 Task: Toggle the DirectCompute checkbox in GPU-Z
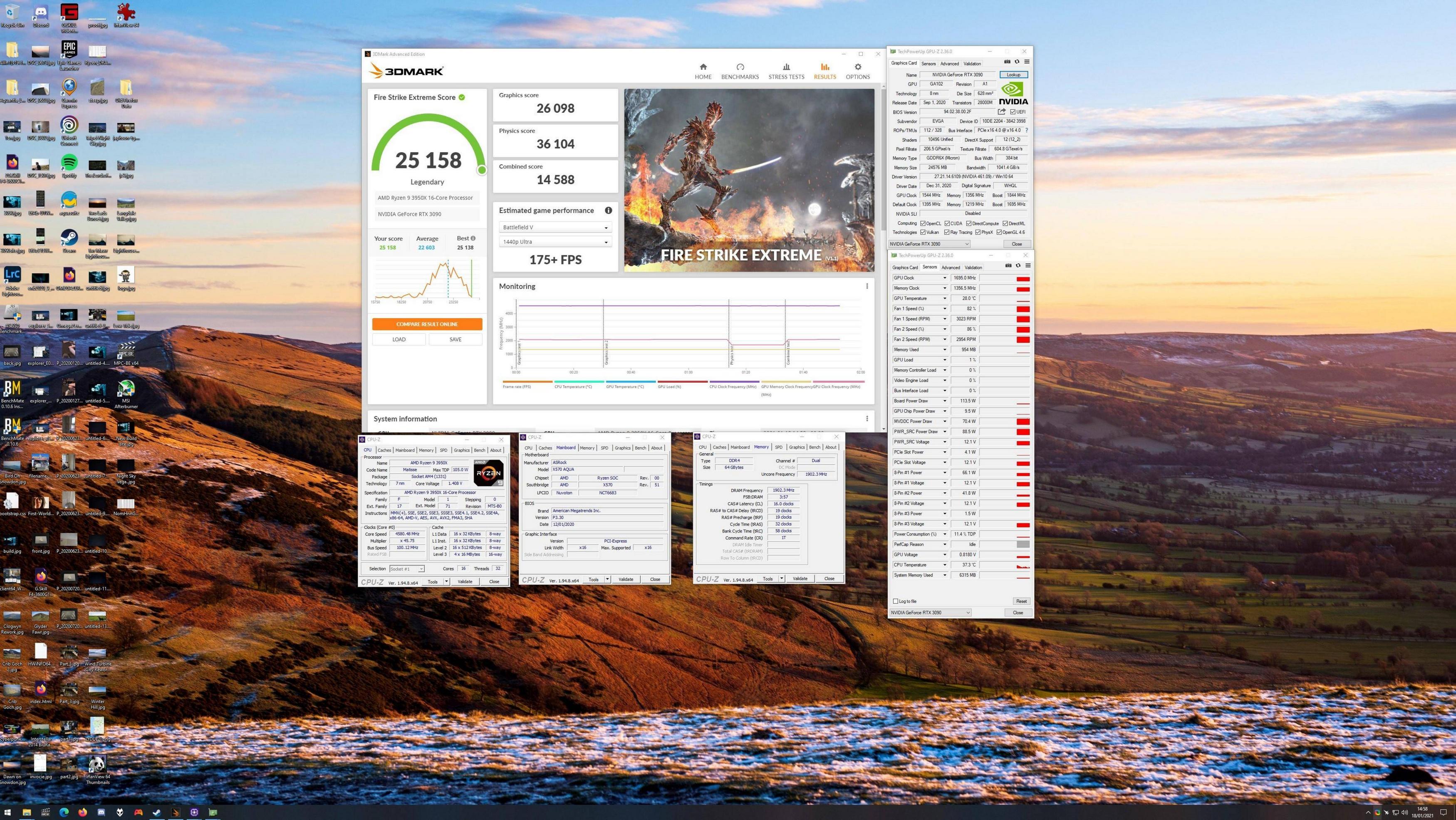[x=968, y=223]
